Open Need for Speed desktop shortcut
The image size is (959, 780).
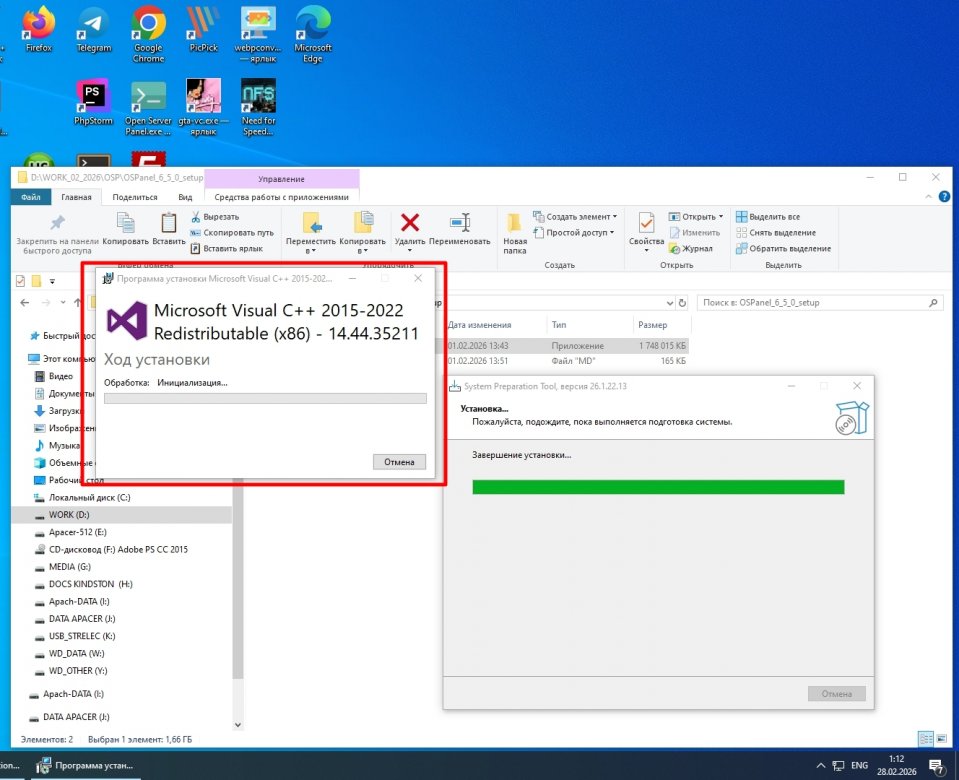tap(258, 108)
